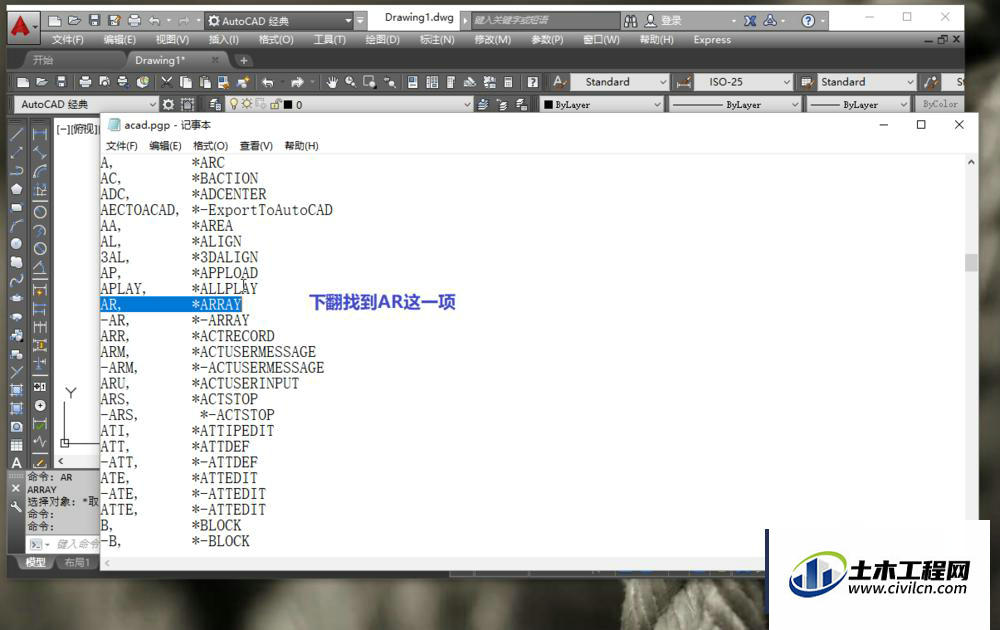This screenshot has width=1000, height=630.
Task: Select the Line draw tool
Action: click(17, 134)
